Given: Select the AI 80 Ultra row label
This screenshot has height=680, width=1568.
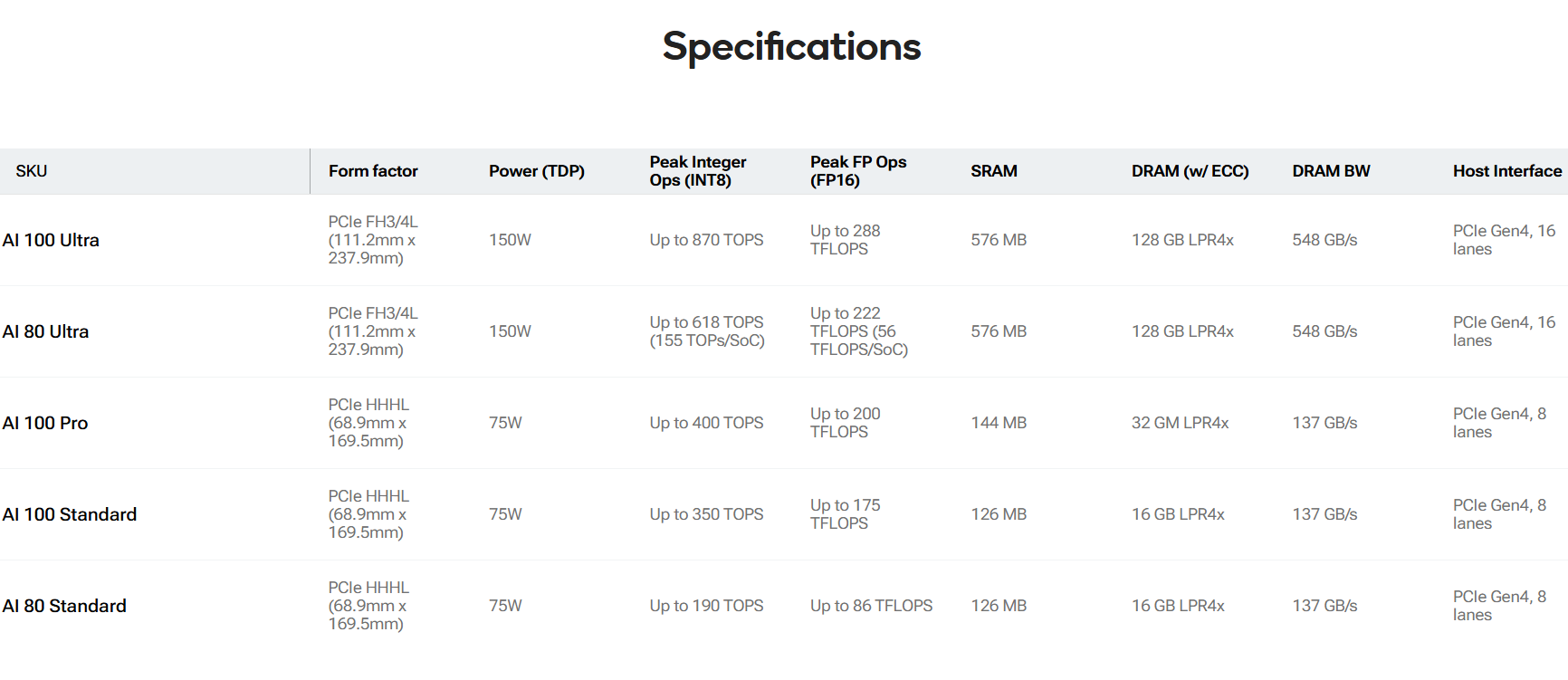Looking at the screenshot, I should pyautogui.click(x=45, y=331).
